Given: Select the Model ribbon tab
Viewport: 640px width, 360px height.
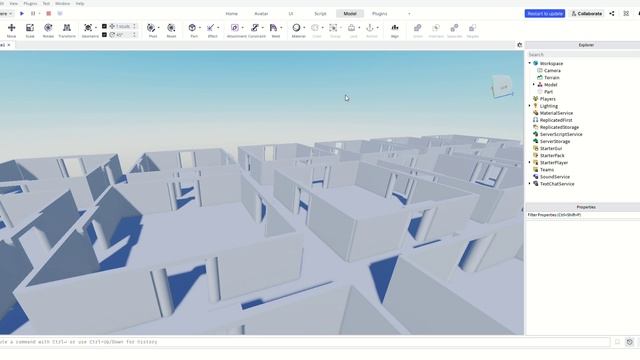Looking at the screenshot, I should (350, 13).
